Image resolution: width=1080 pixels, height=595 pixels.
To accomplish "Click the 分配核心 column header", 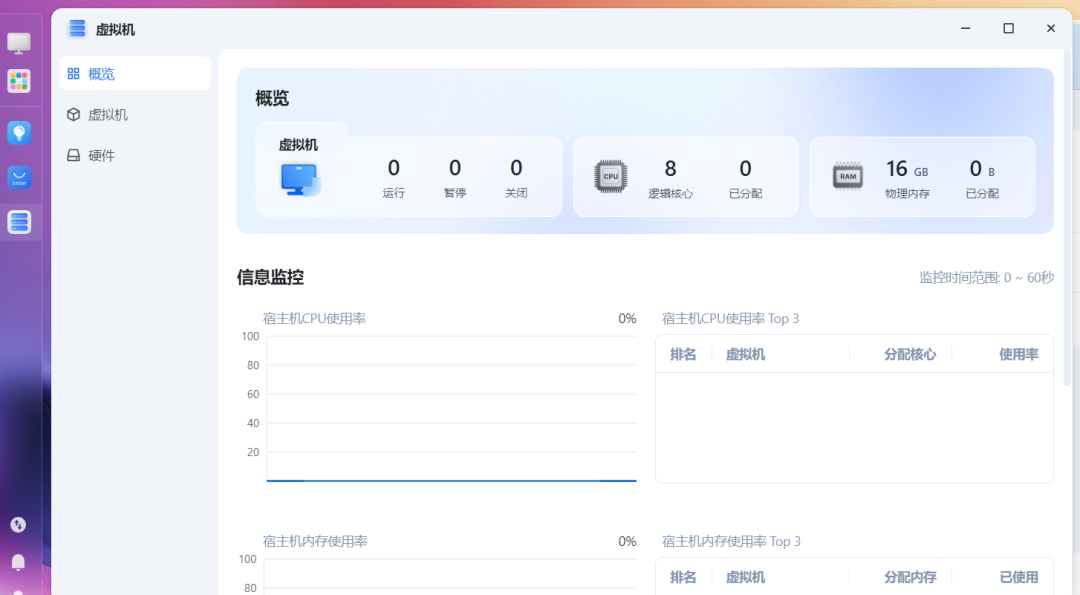I will [x=910, y=355].
